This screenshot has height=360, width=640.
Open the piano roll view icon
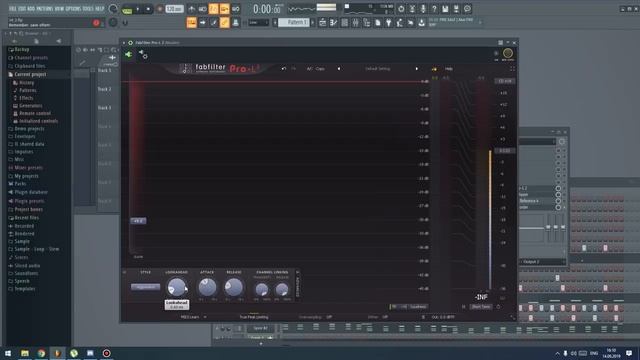pyautogui.click(x=333, y=22)
